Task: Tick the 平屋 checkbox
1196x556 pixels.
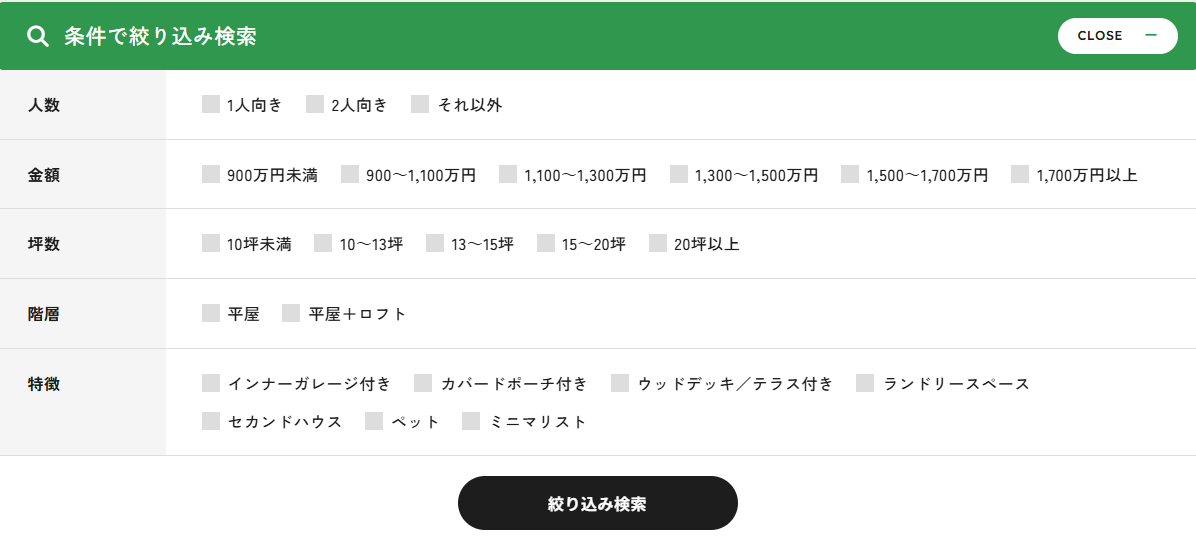Action: point(211,313)
